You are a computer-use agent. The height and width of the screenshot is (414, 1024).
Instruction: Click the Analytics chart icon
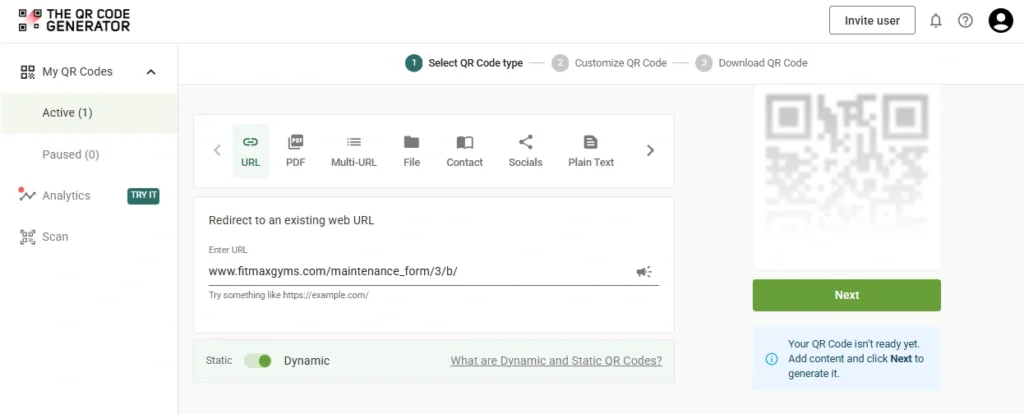click(x=27, y=195)
